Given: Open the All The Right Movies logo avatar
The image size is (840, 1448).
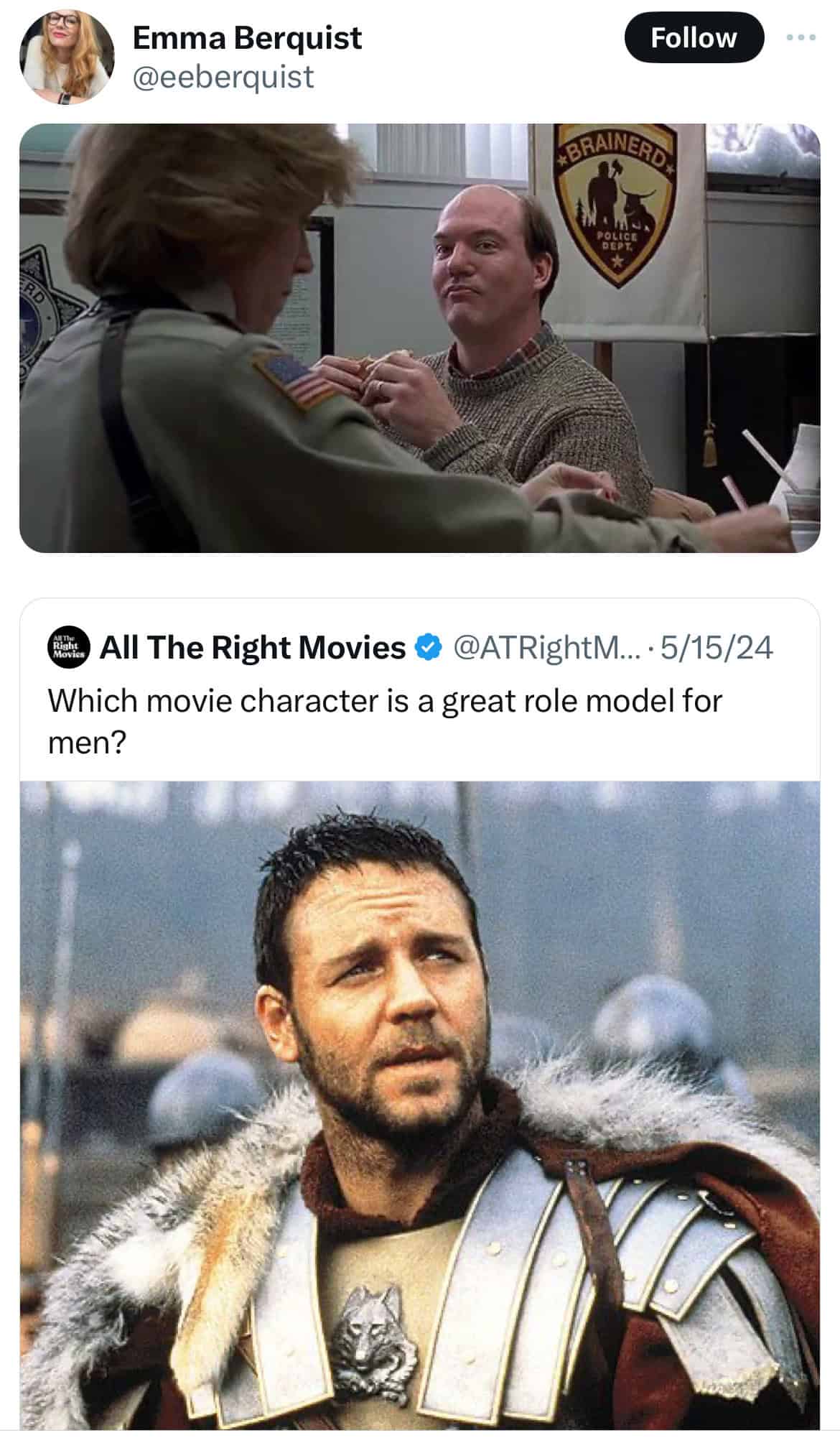Looking at the screenshot, I should coord(69,648).
